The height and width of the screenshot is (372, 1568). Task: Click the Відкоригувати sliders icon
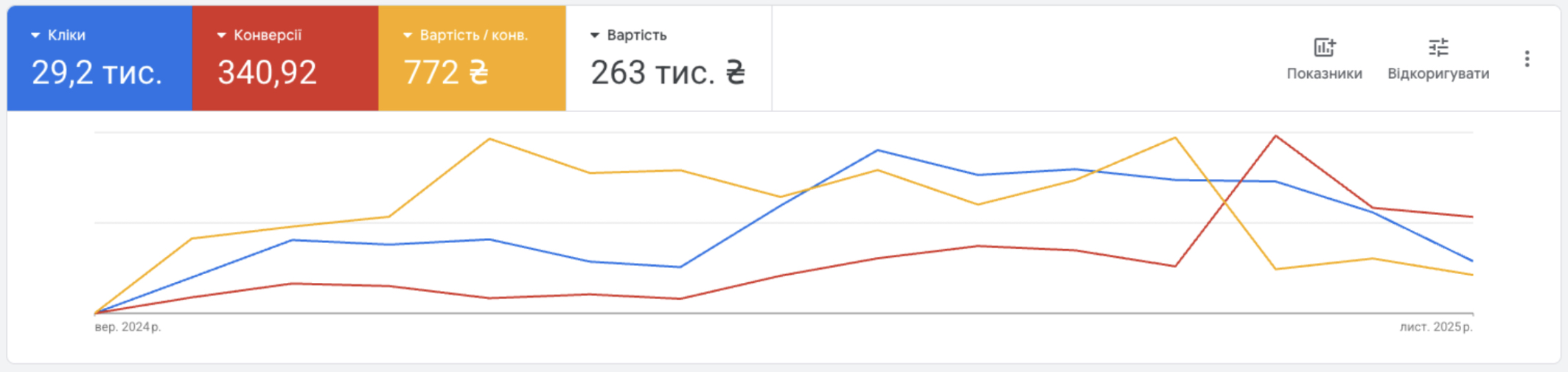[1438, 48]
